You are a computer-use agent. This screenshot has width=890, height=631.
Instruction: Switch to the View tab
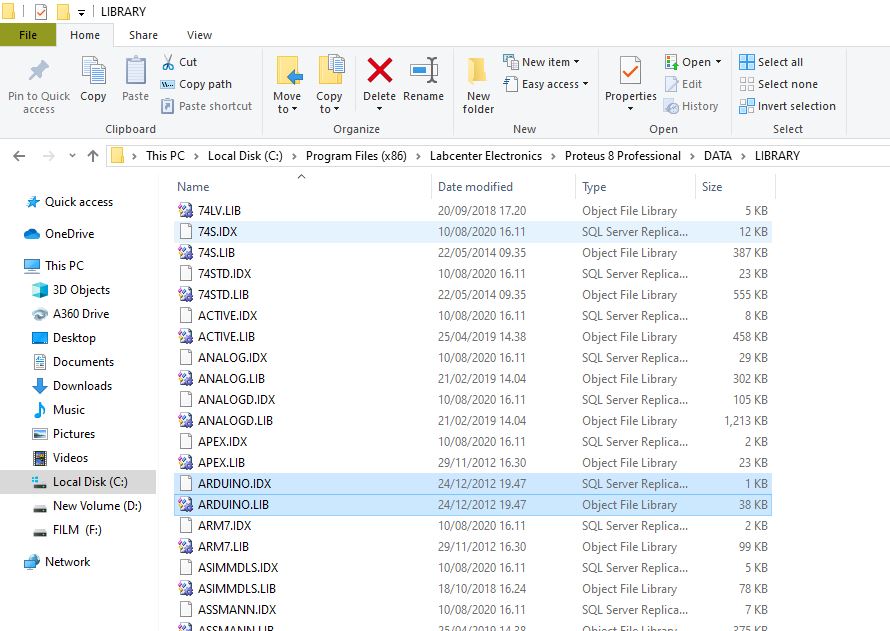198,34
